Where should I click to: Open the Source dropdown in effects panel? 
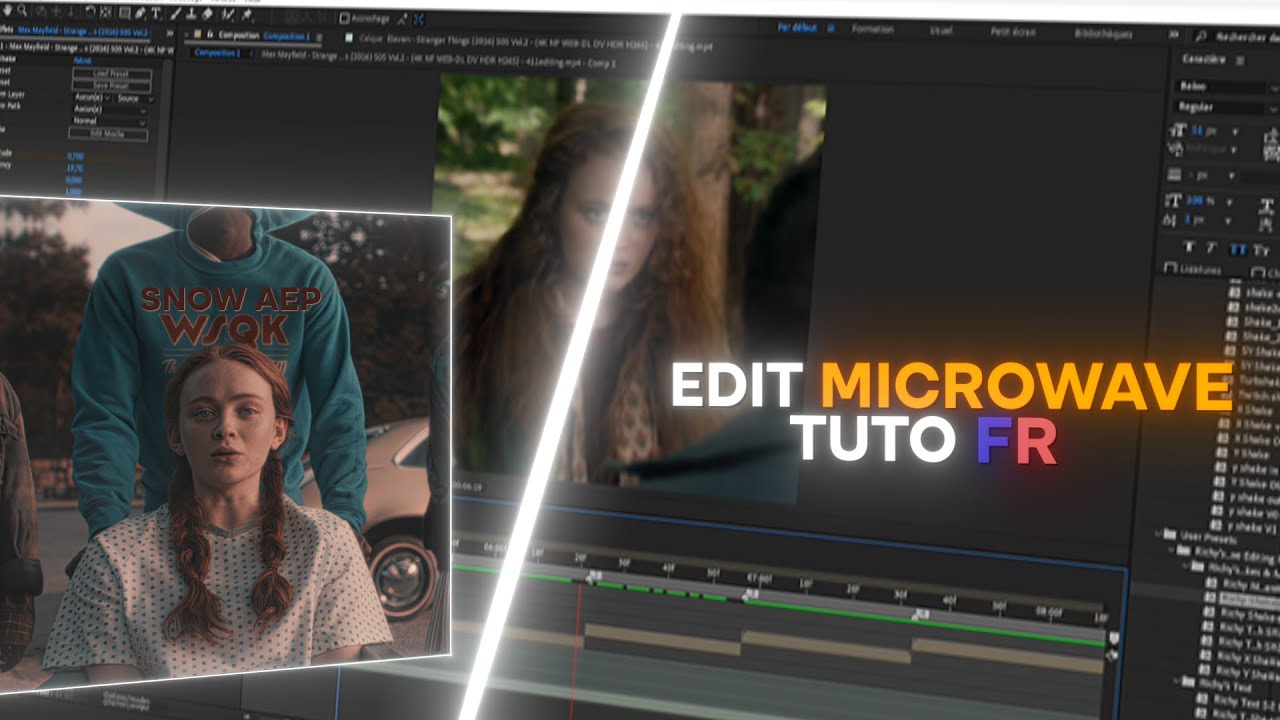(x=136, y=99)
